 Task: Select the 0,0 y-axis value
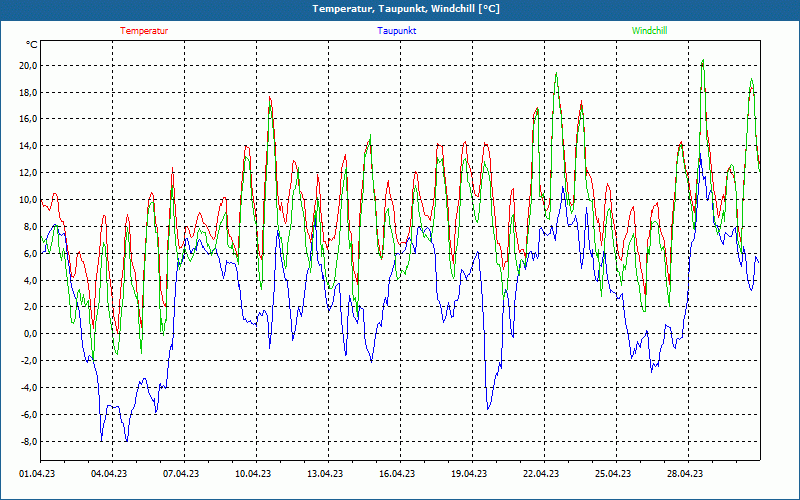[x=30, y=334]
